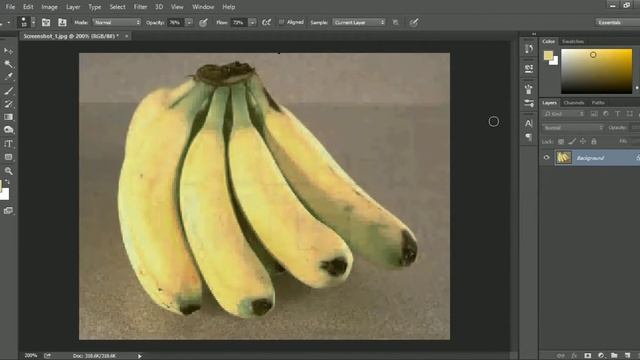Open the Select menu

pos(118,7)
